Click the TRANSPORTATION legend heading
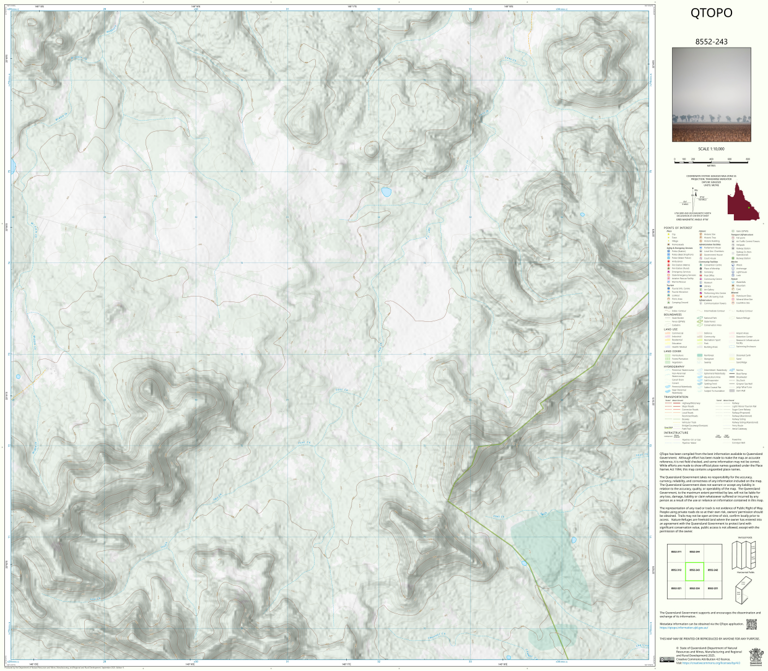 [x=676, y=397]
